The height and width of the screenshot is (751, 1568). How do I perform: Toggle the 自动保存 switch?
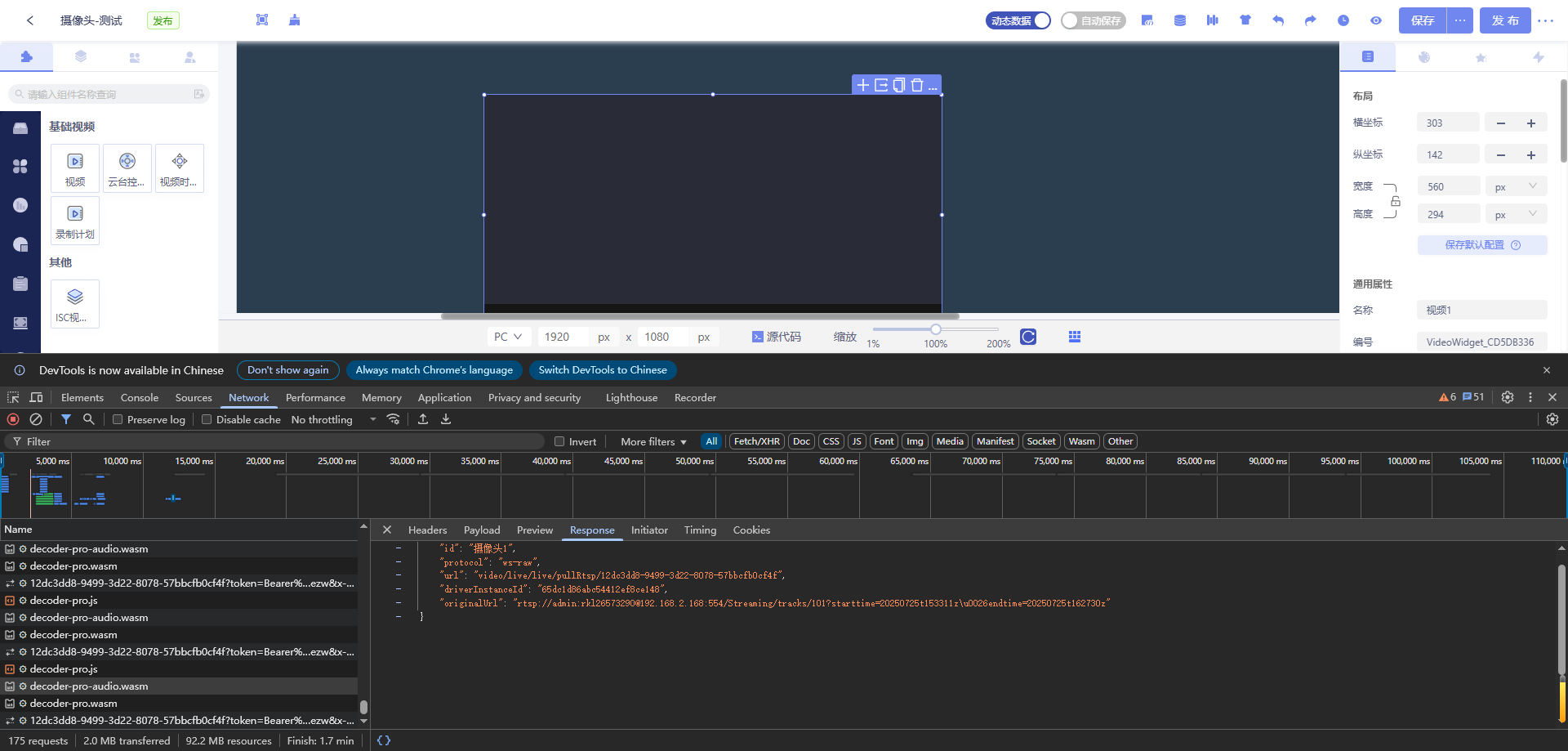tap(1094, 20)
